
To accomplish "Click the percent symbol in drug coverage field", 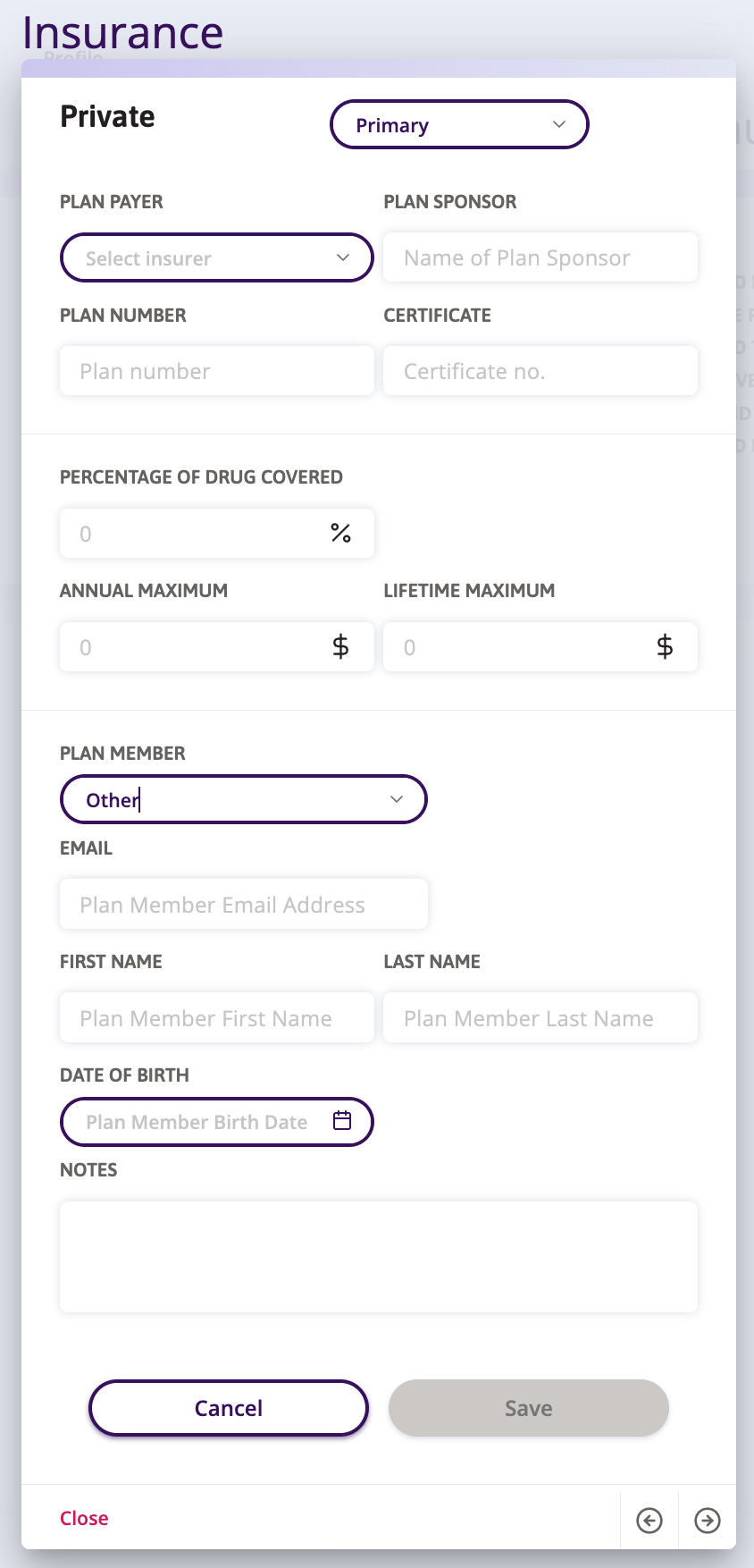I will [x=340, y=534].
